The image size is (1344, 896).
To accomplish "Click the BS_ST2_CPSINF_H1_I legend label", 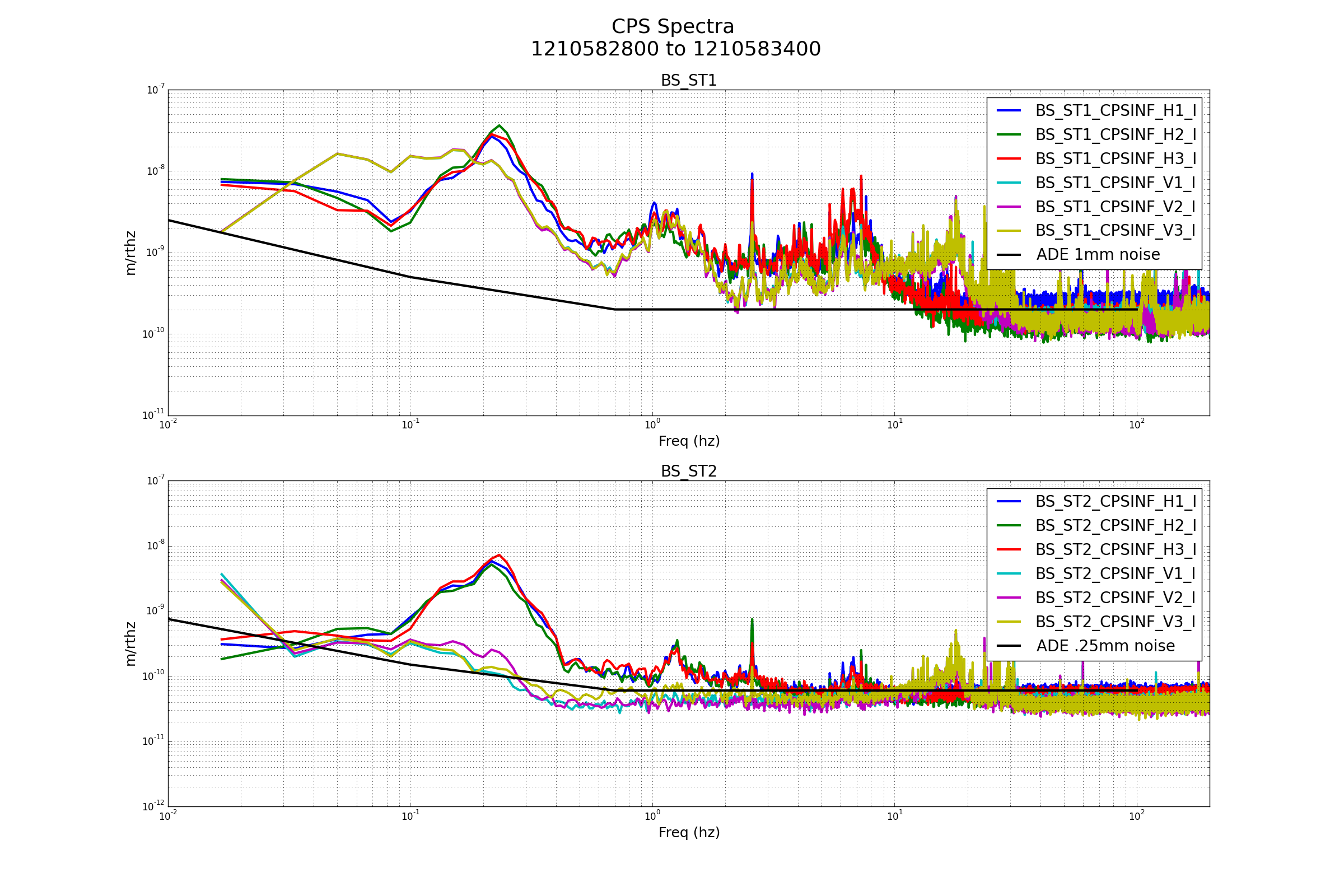I will [1116, 501].
